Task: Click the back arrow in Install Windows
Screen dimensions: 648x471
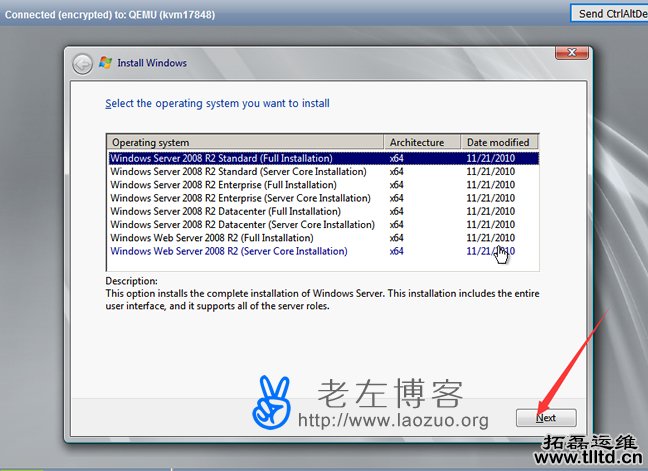Action: coord(83,64)
